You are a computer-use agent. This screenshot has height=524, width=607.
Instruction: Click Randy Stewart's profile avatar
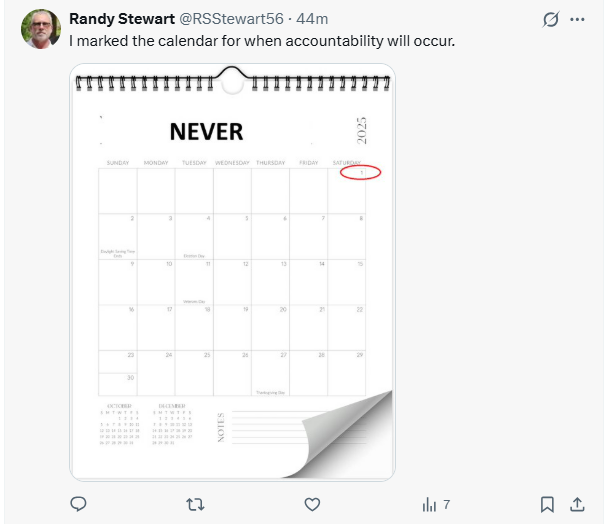[41, 30]
